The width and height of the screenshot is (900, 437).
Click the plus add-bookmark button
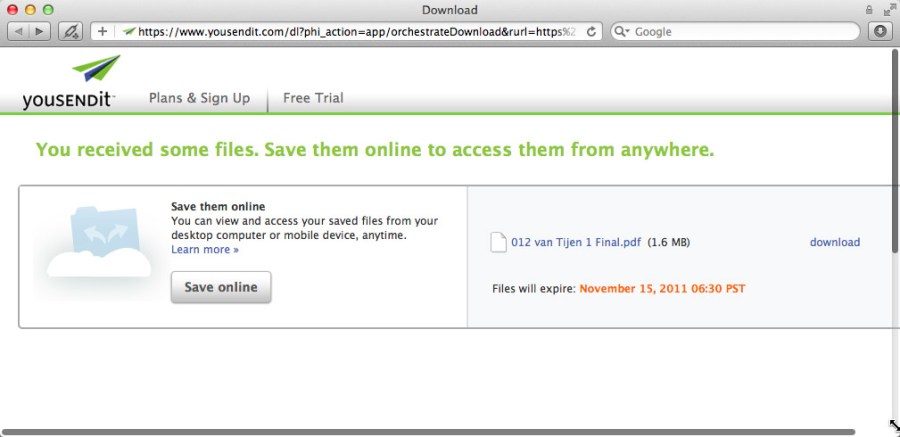pos(103,31)
